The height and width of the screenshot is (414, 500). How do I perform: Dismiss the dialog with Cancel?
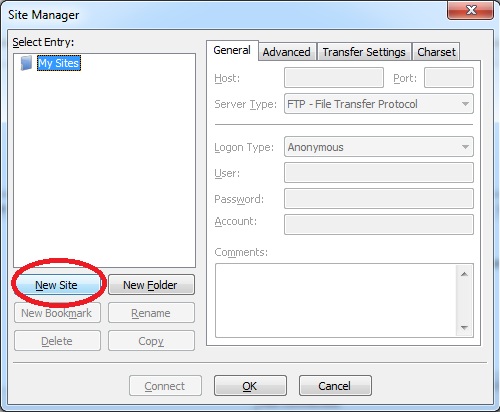click(335, 386)
